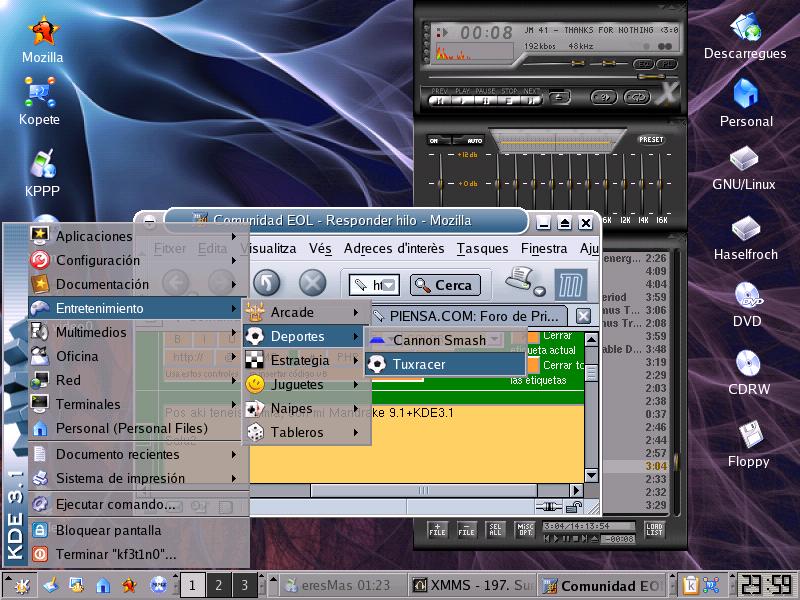The image size is (800, 600).
Task: Launch Tuxracer from the Deportes menu
Action: pos(419,364)
